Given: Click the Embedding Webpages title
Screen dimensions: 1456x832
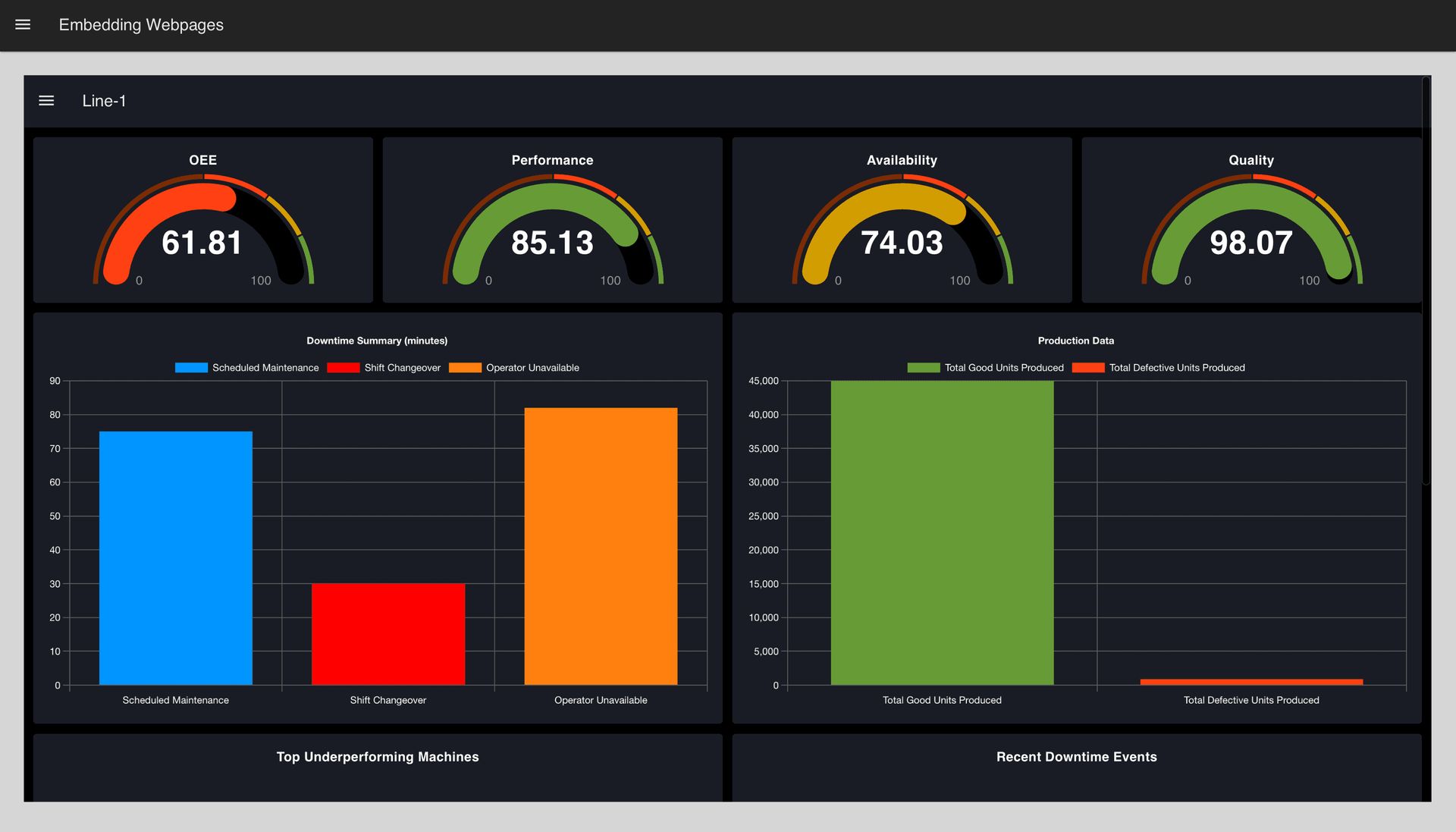Looking at the screenshot, I should click(x=140, y=24).
